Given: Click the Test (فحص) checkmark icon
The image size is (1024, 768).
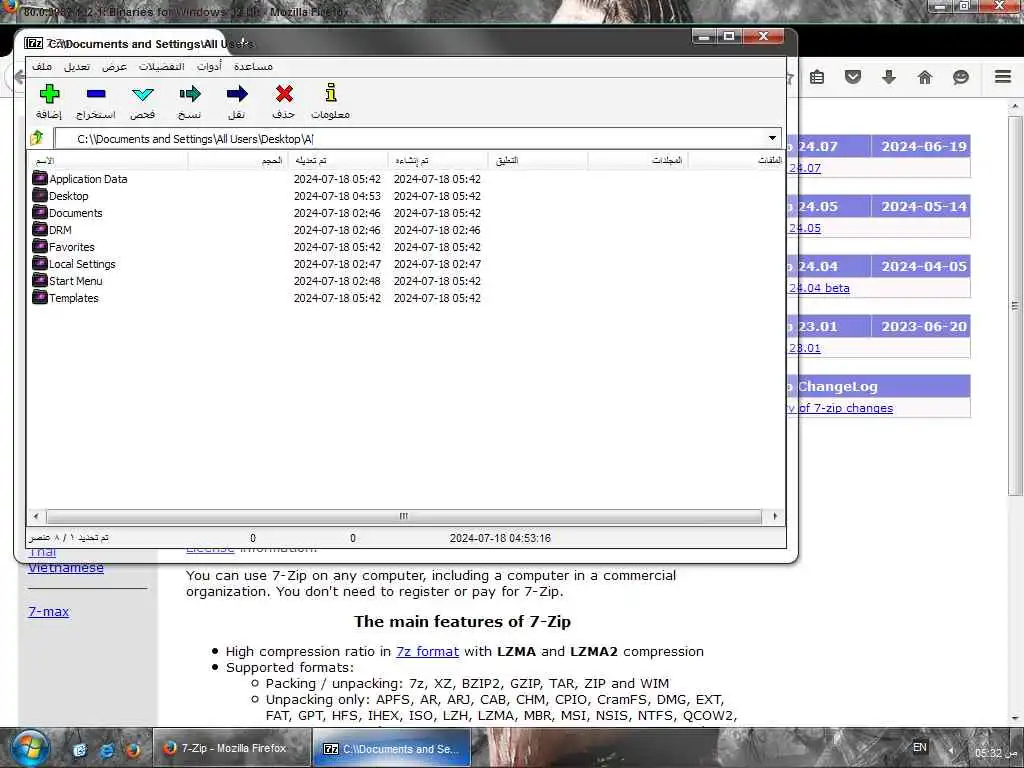Looking at the screenshot, I should 142,95.
